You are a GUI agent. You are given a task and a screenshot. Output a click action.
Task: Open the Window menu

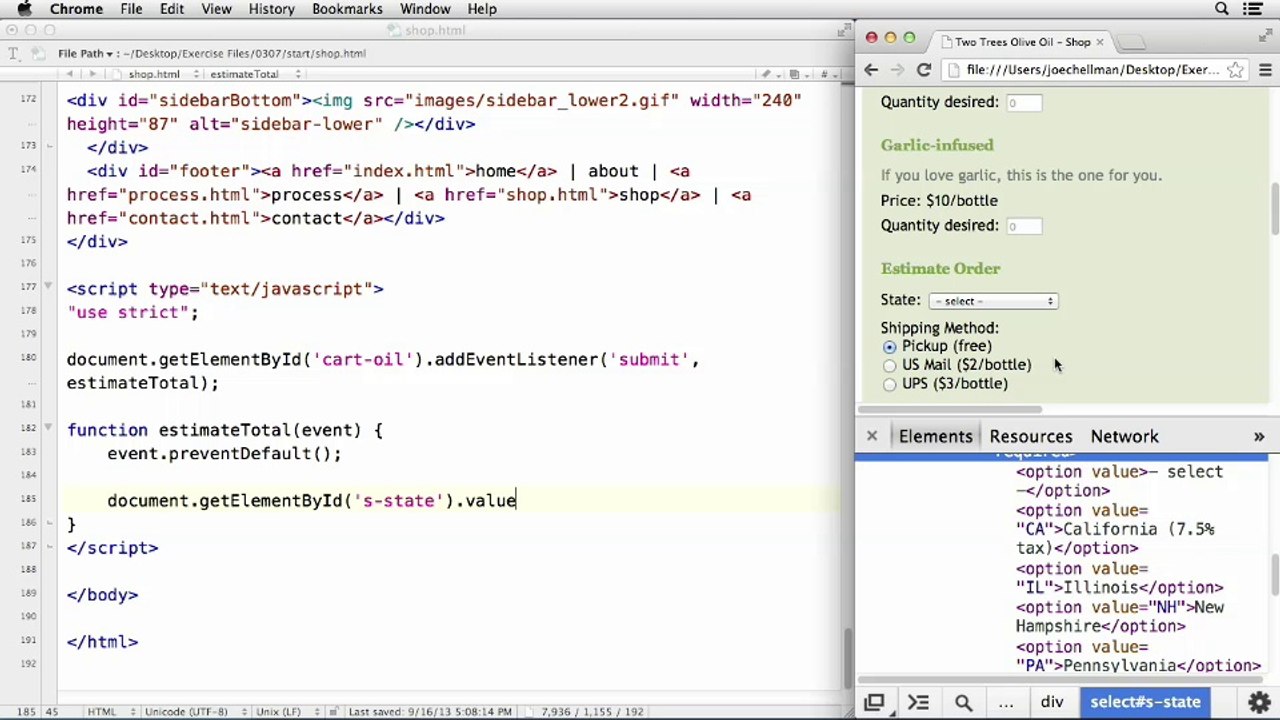click(425, 9)
